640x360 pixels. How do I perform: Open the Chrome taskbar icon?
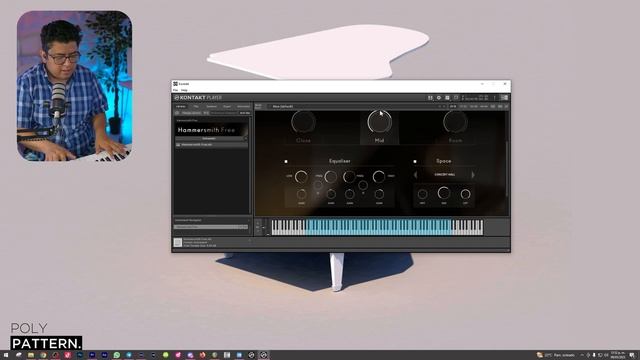coord(43,355)
